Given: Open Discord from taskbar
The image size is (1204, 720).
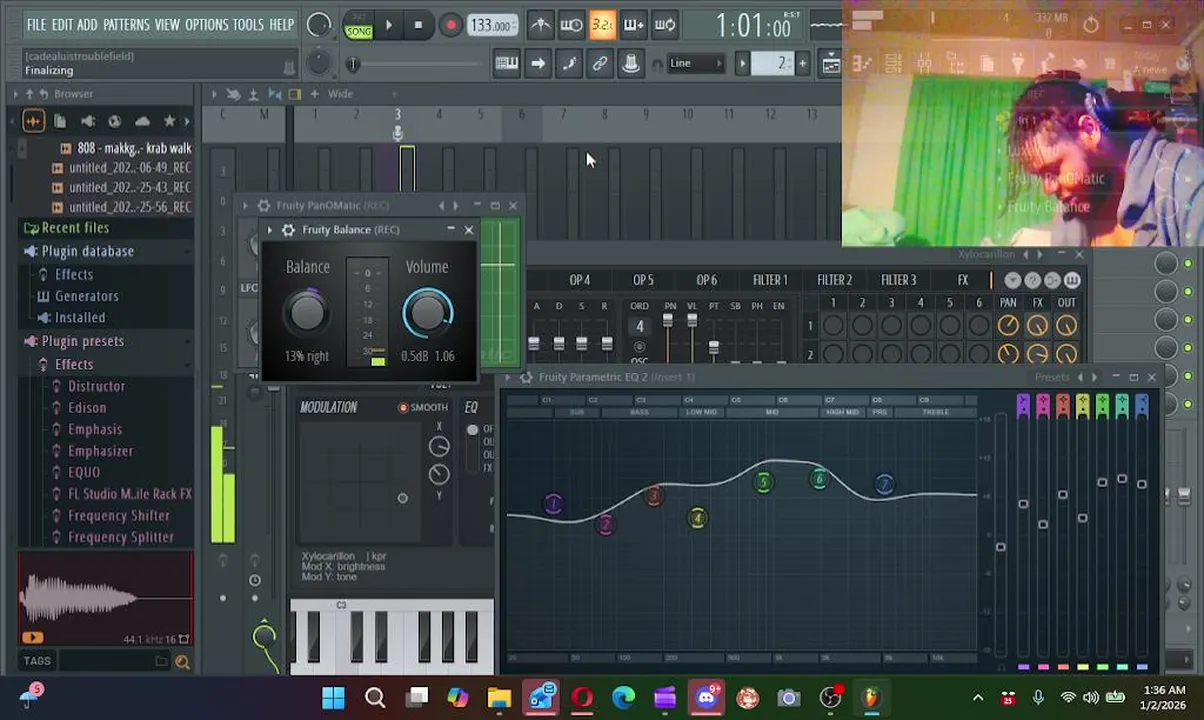Looking at the screenshot, I should click(706, 698).
